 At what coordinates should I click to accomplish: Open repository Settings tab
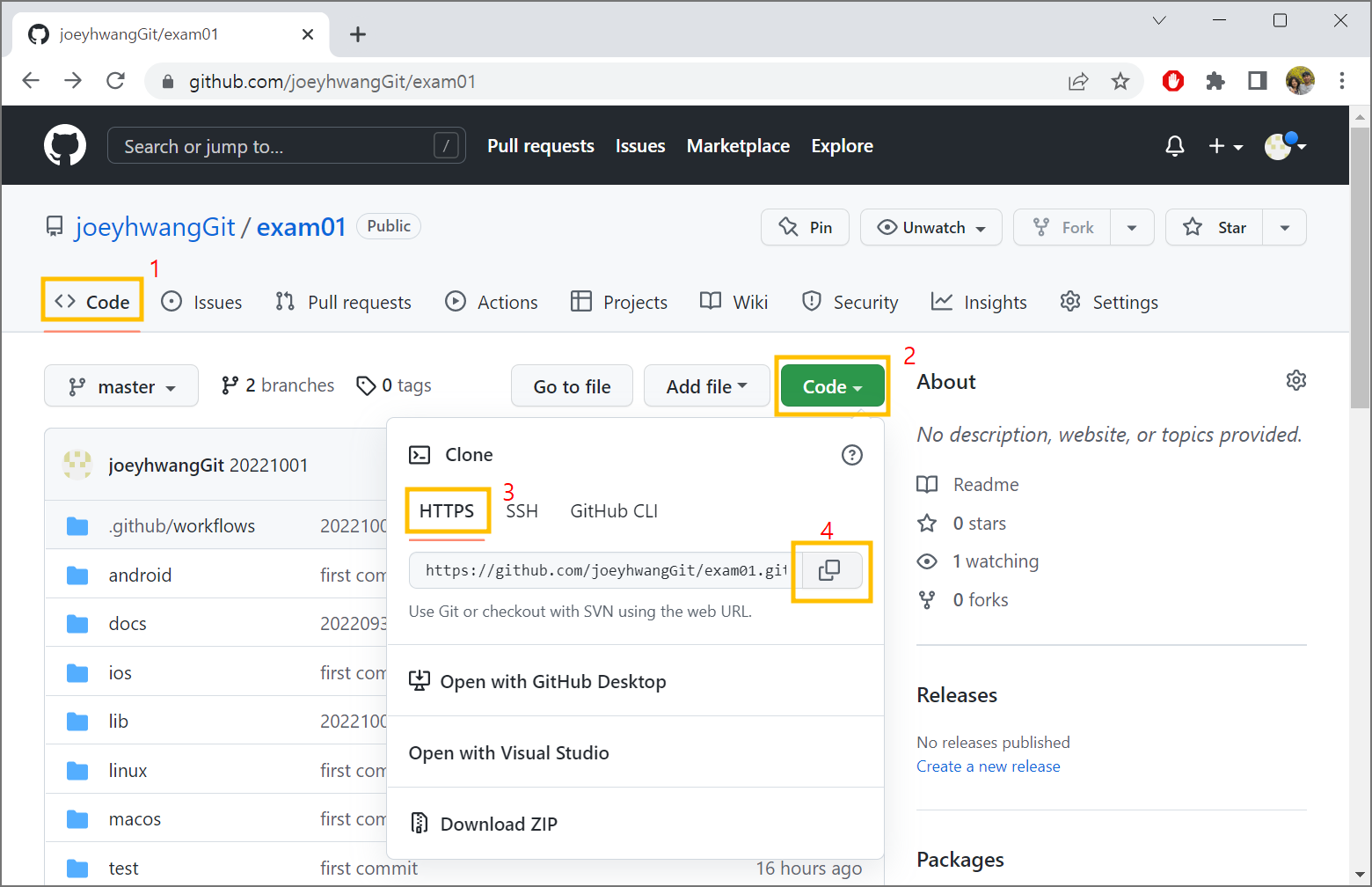[1109, 302]
